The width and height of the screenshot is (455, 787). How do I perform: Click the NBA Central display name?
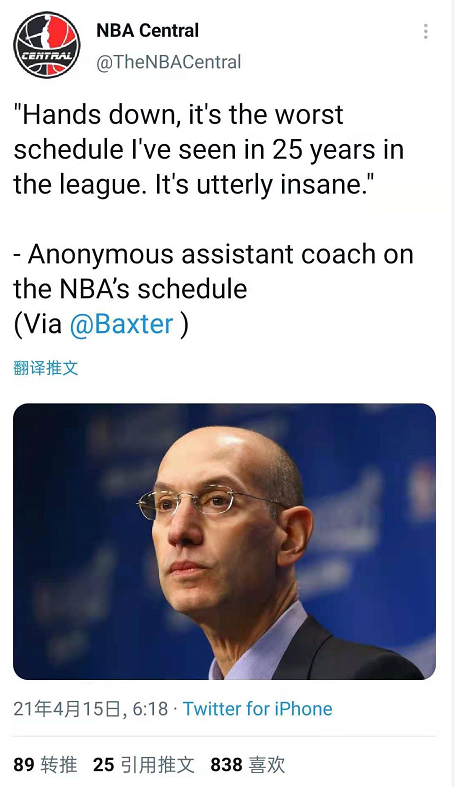point(147,31)
